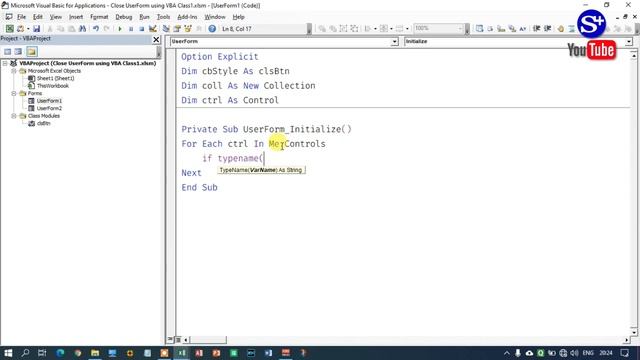Open the Insert menu
This screenshot has height=360, width=640.
coord(76,17)
